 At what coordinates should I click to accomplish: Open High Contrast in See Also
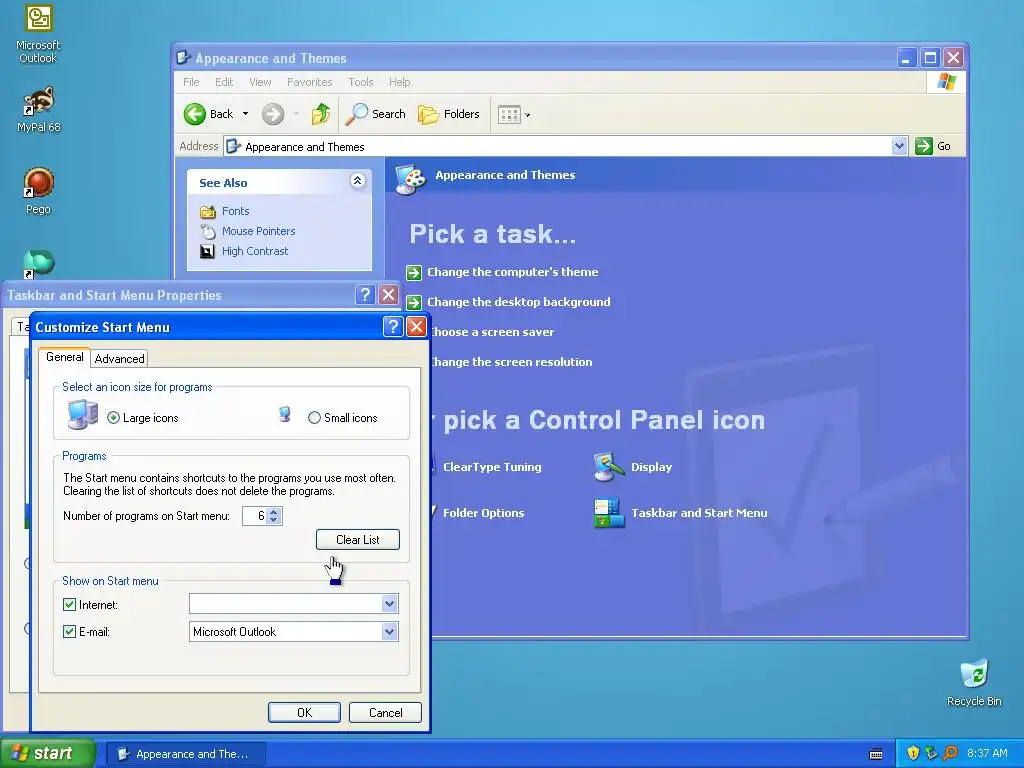(x=255, y=251)
